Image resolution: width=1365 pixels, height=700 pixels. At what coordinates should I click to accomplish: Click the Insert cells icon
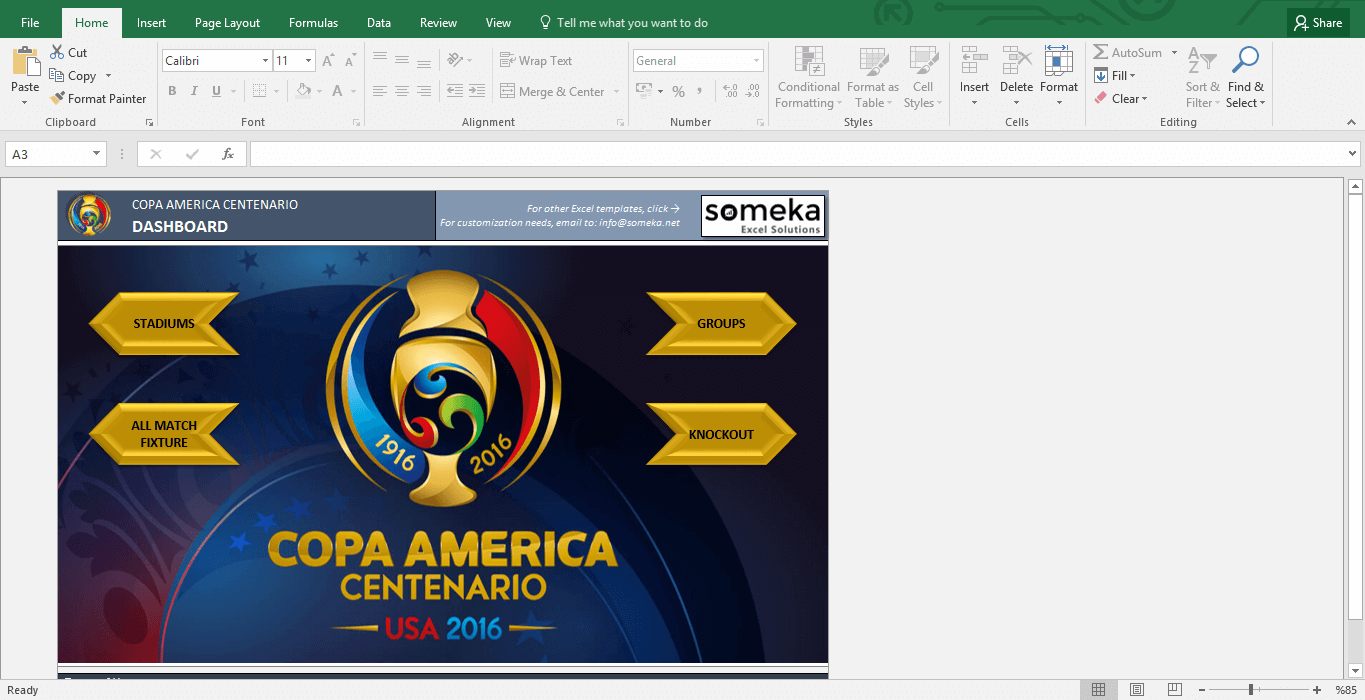pyautogui.click(x=974, y=62)
